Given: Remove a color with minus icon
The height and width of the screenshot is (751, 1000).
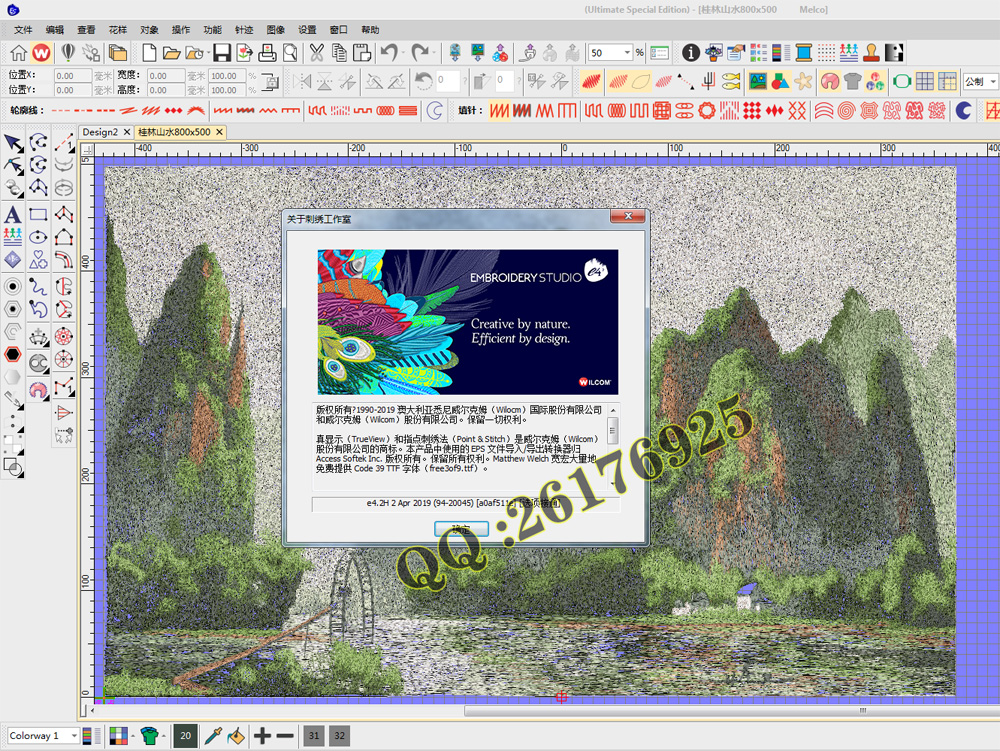Looking at the screenshot, I should (285, 736).
